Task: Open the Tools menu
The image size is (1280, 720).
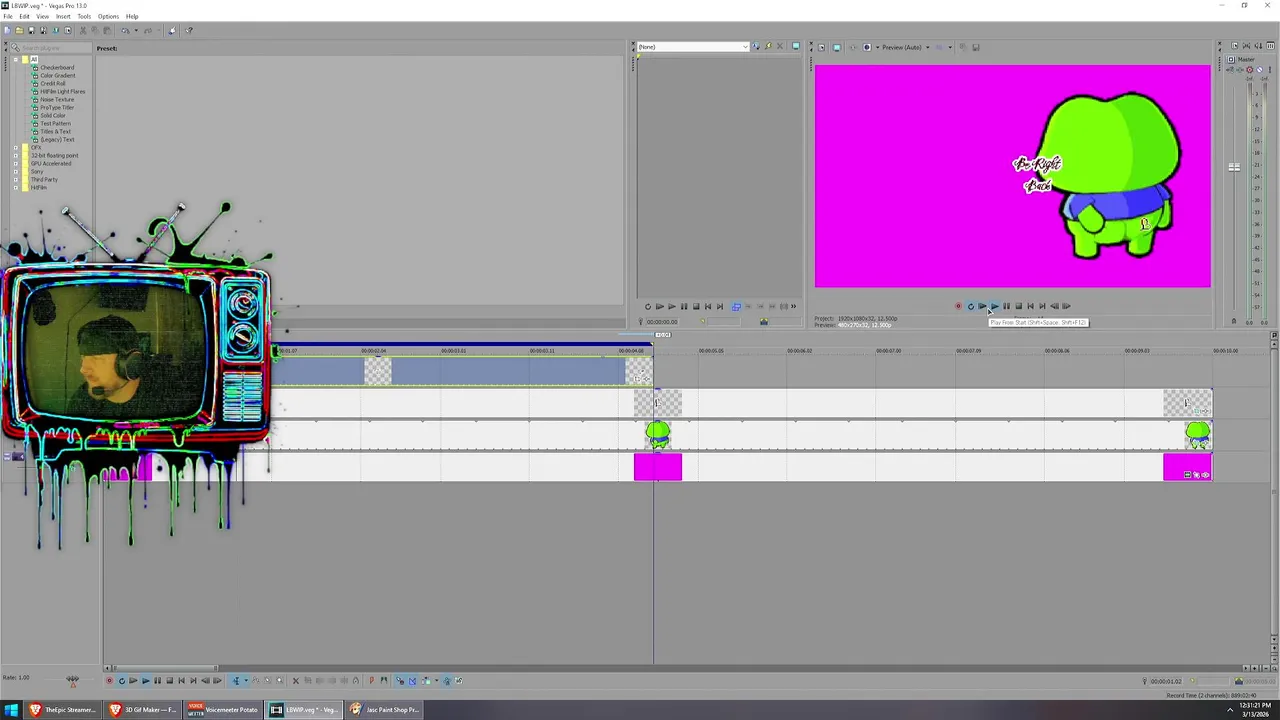Action: point(84,16)
